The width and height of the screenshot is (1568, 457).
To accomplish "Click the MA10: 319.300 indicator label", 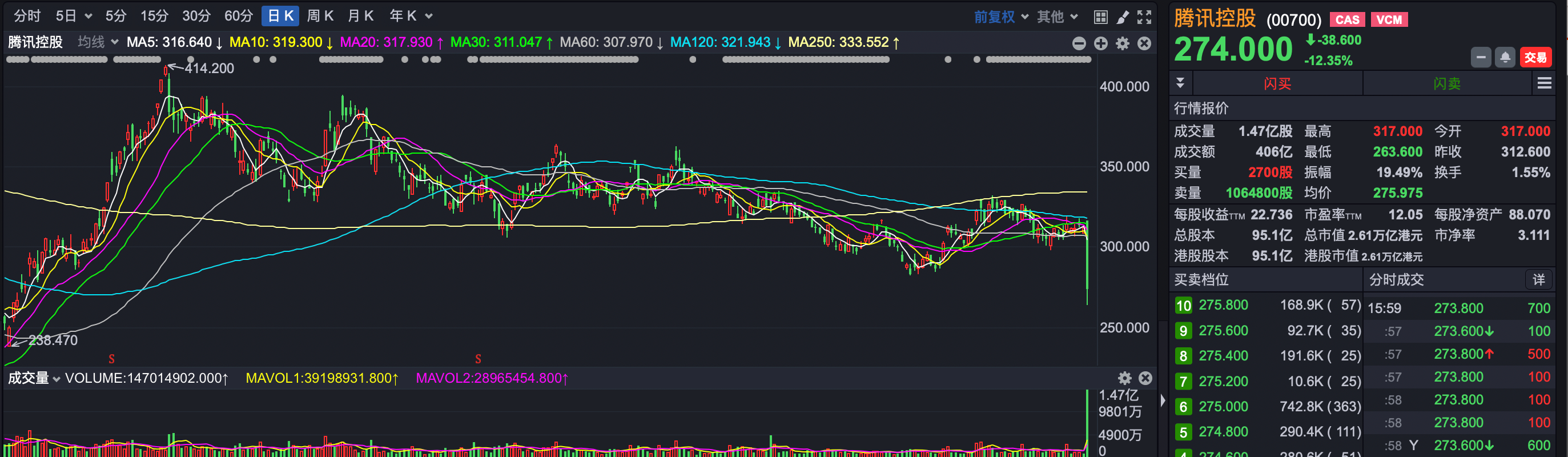I will click(x=281, y=42).
